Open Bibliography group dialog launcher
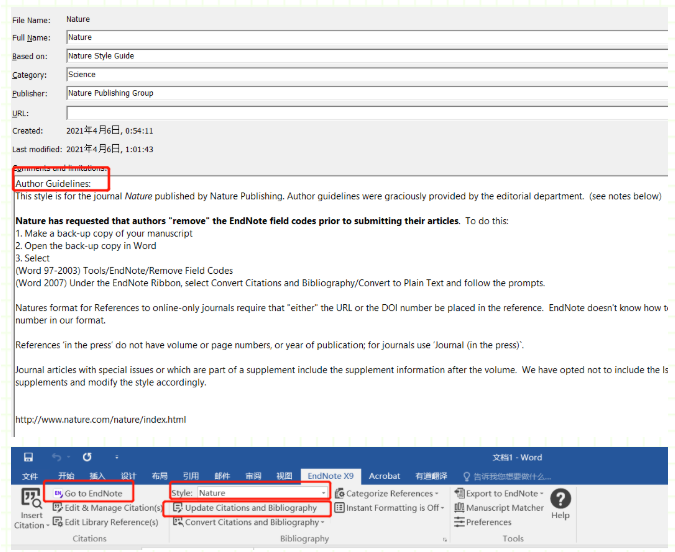Screen dimensions: 675x552 point(445,540)
